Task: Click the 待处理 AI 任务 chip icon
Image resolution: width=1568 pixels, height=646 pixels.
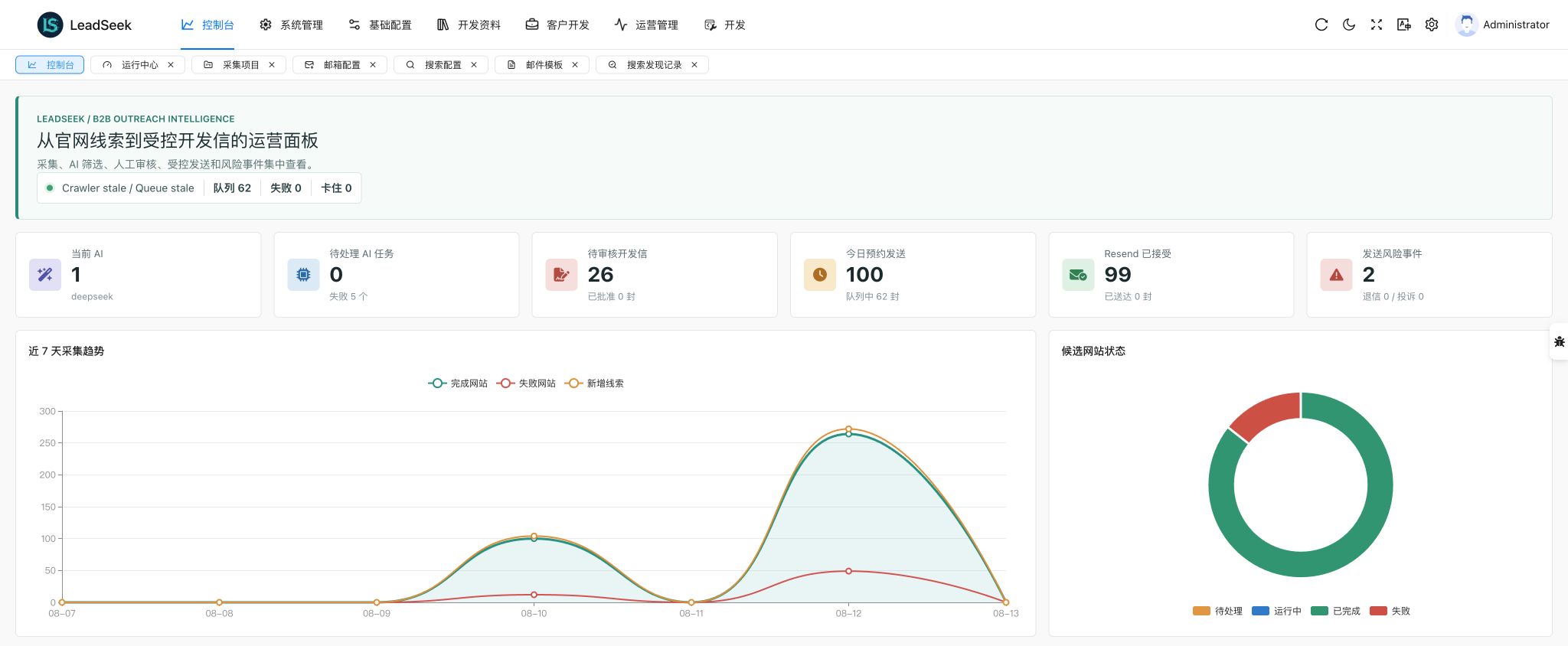Action: tap(303, 275)
